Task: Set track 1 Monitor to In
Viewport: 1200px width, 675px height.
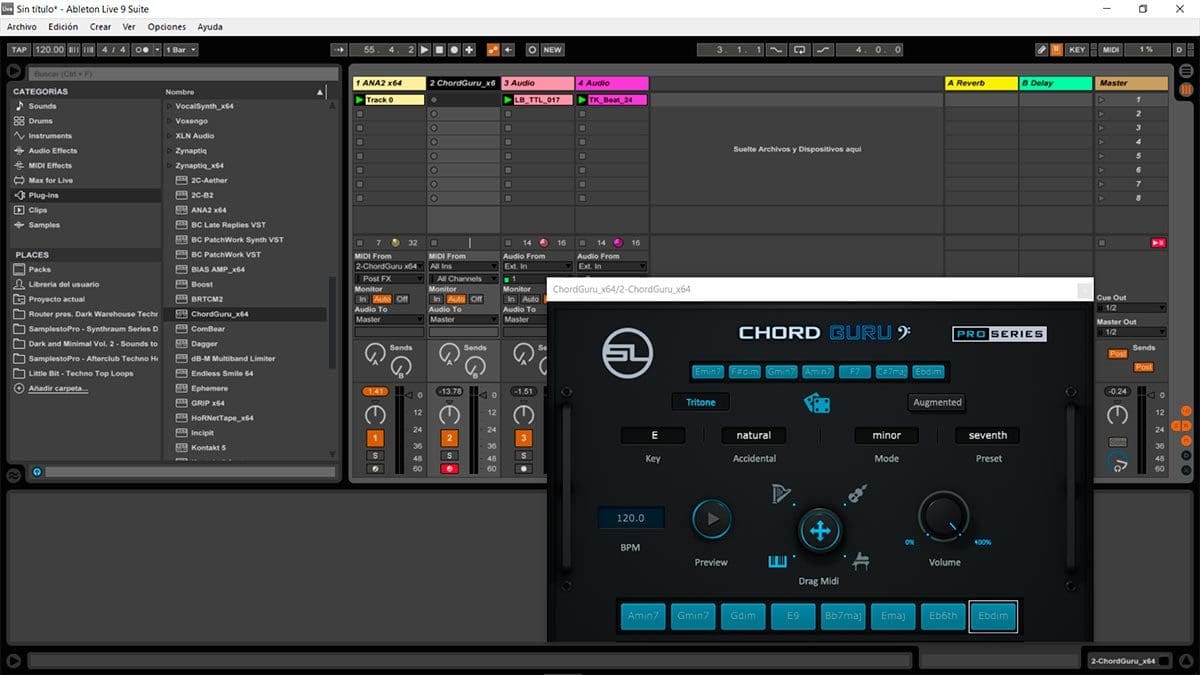Action: [362, 299]
